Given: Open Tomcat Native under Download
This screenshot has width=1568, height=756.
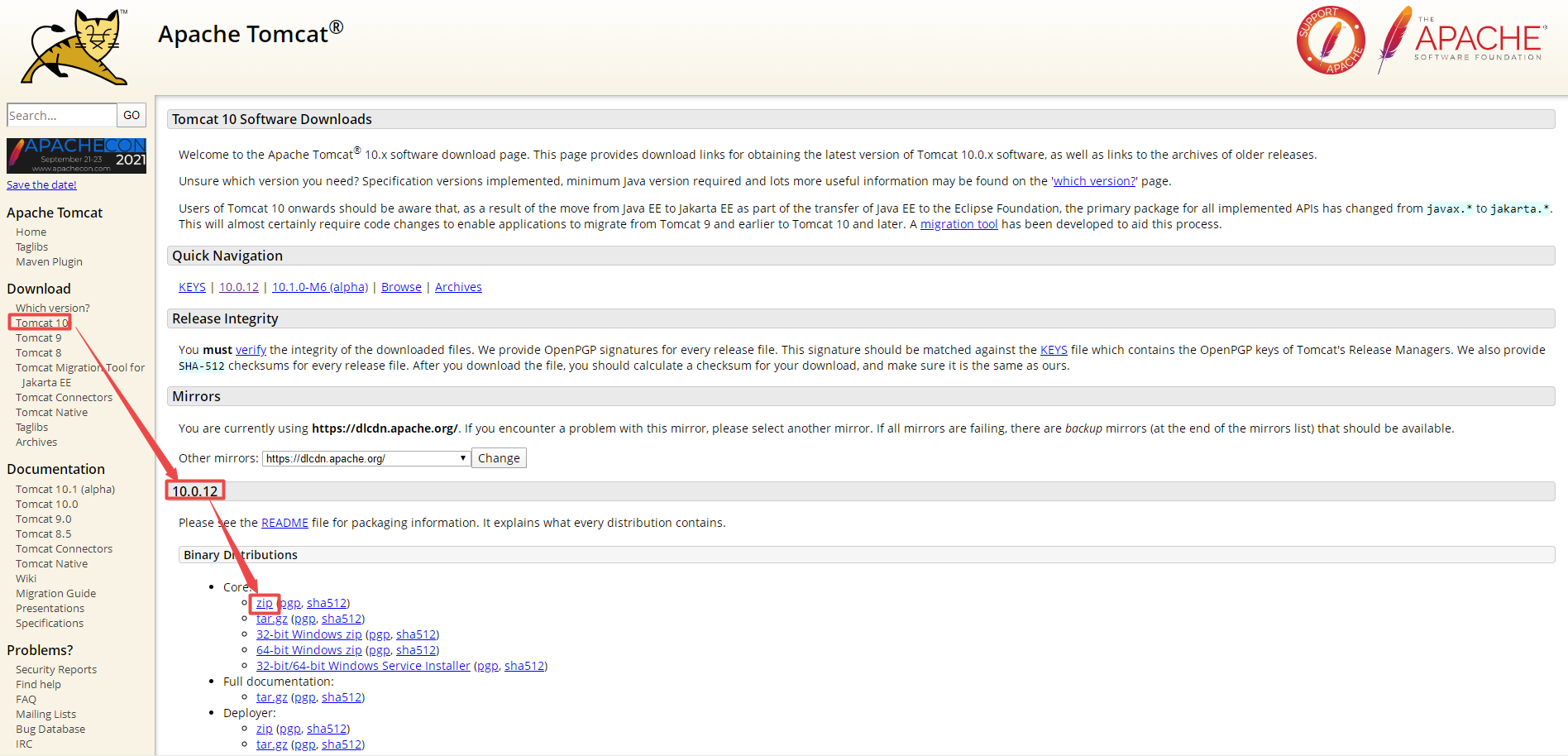Looking at the screenshot, I should pyautogui.click(x=51, y=413).
